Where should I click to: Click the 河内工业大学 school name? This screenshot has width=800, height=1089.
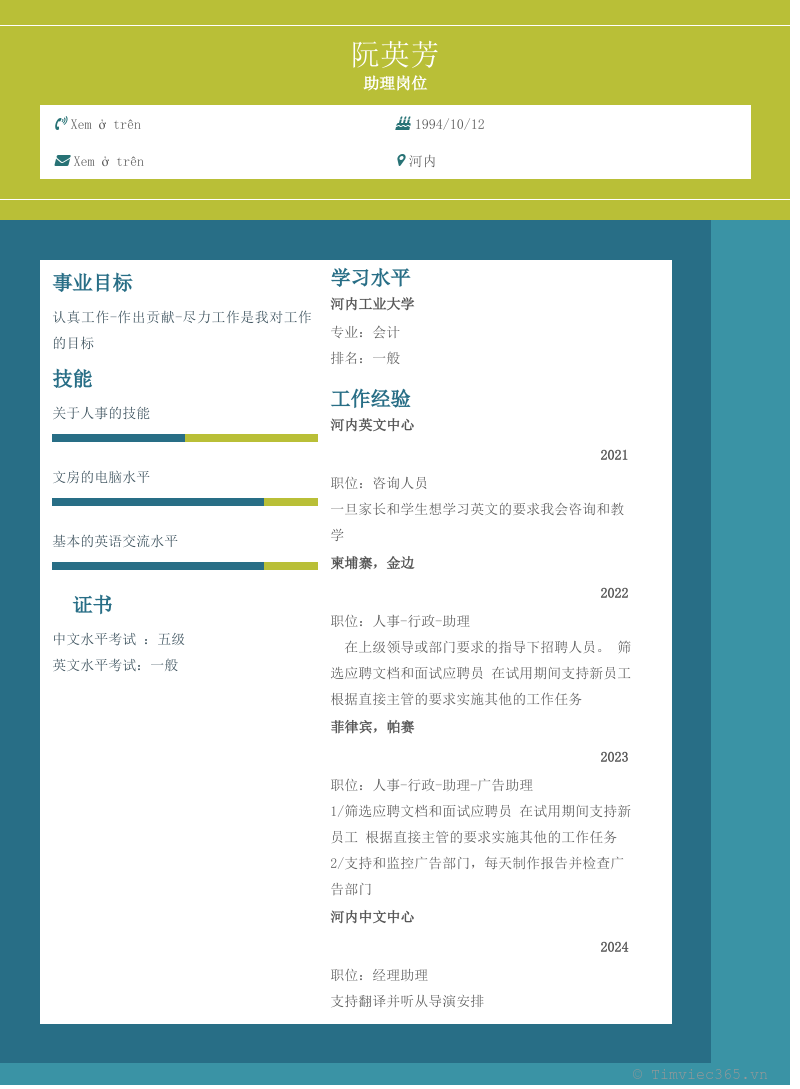coord(372,304)
